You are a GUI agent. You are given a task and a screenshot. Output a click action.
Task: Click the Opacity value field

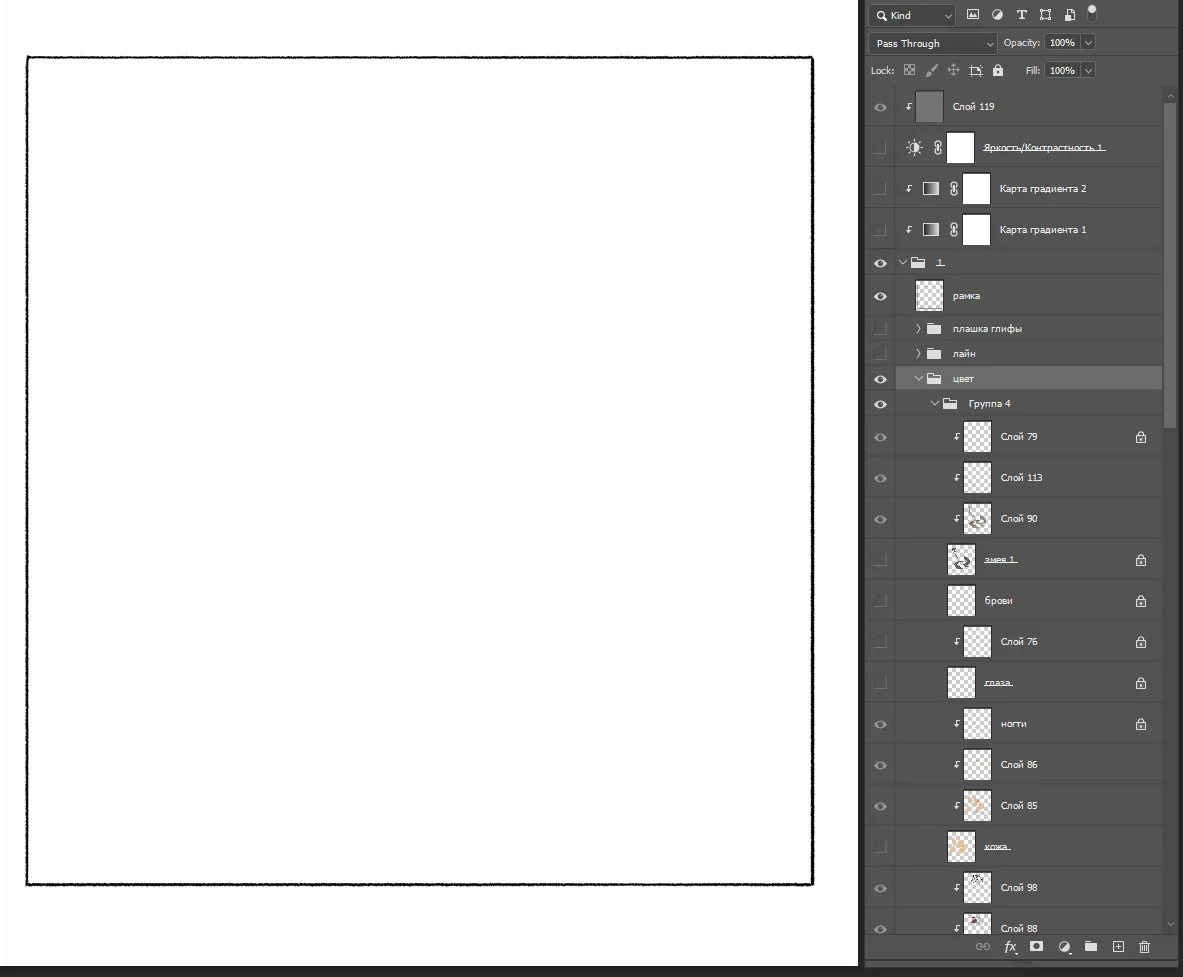coord(1062,43)
